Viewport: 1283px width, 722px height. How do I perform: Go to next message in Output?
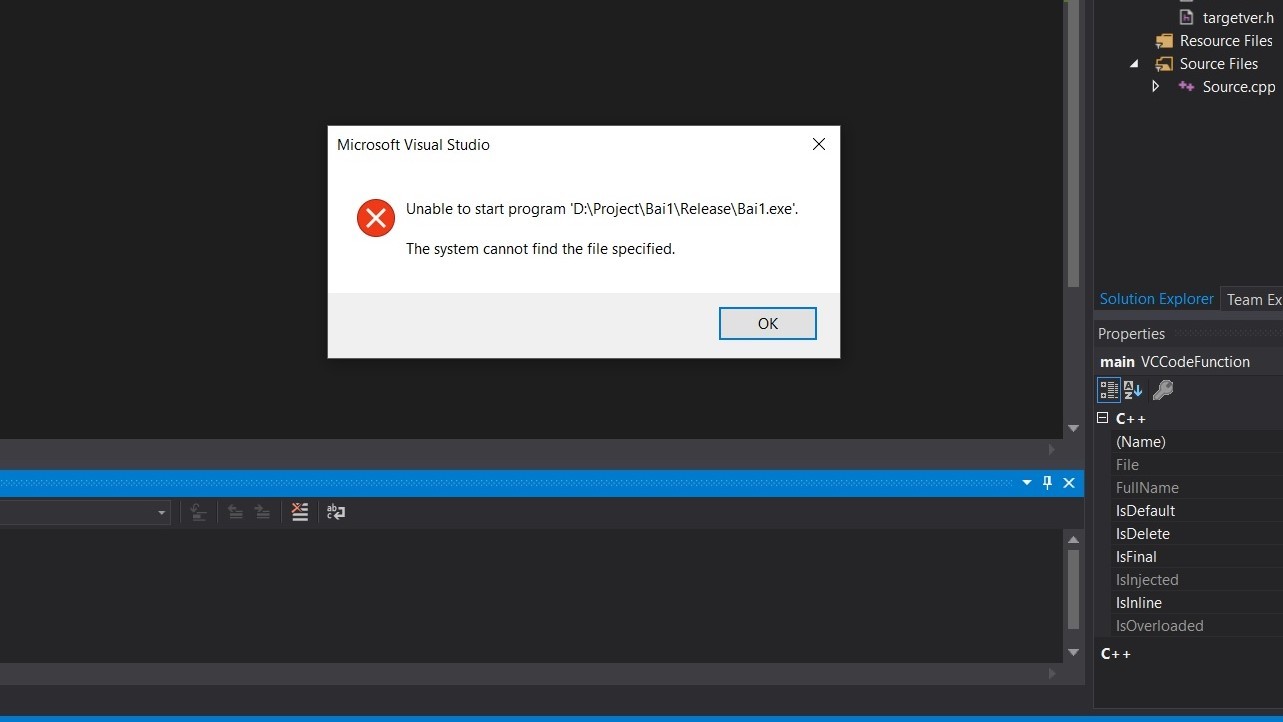(x=262, y=512)
